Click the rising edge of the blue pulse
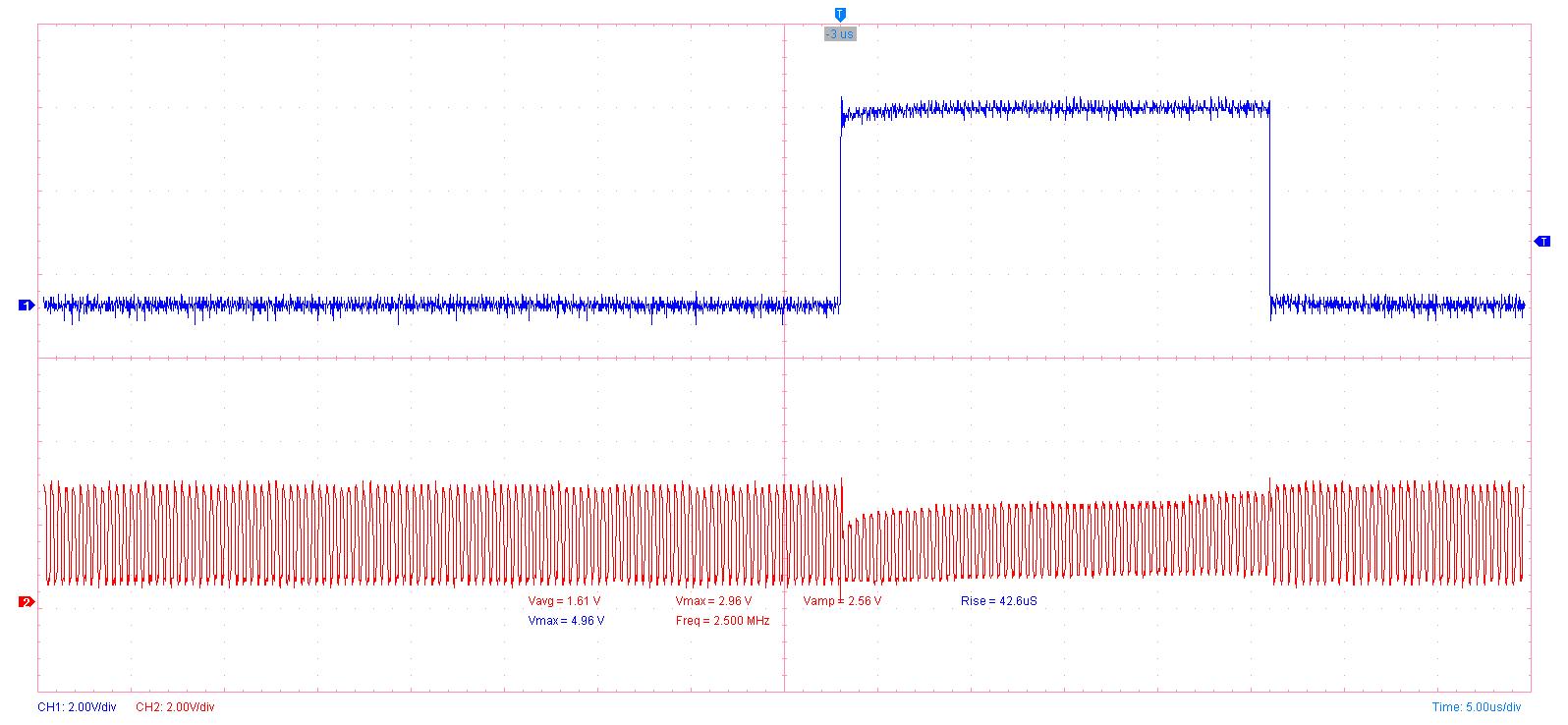The width and height of the screenshot is (1568, 725). (841, 206)
